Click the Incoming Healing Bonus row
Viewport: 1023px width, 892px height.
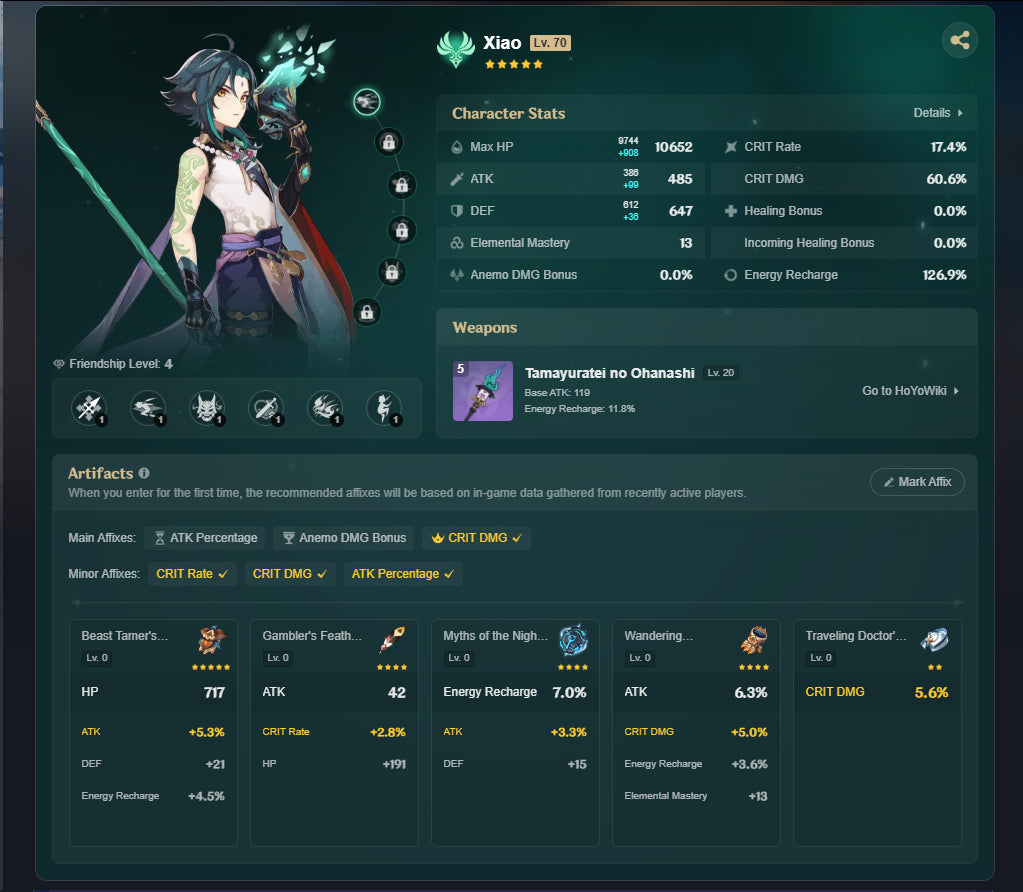pyautogui.click(x=844, y=243)
